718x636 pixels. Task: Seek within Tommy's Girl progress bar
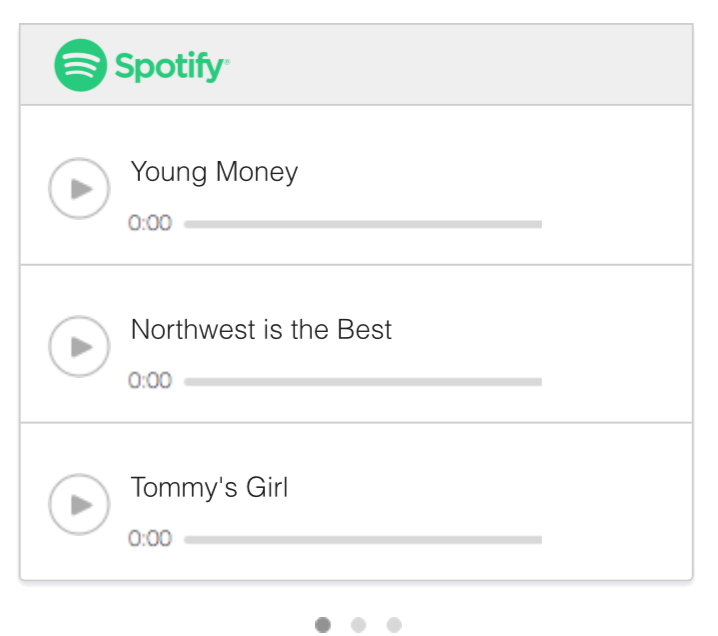(362, 540)
